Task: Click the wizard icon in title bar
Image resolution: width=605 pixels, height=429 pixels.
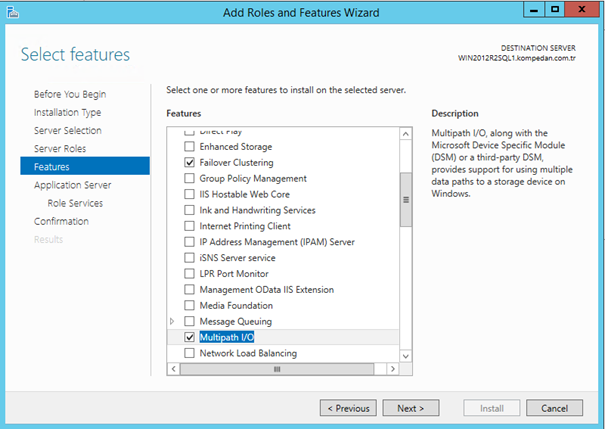Action: tap(12, 13)
